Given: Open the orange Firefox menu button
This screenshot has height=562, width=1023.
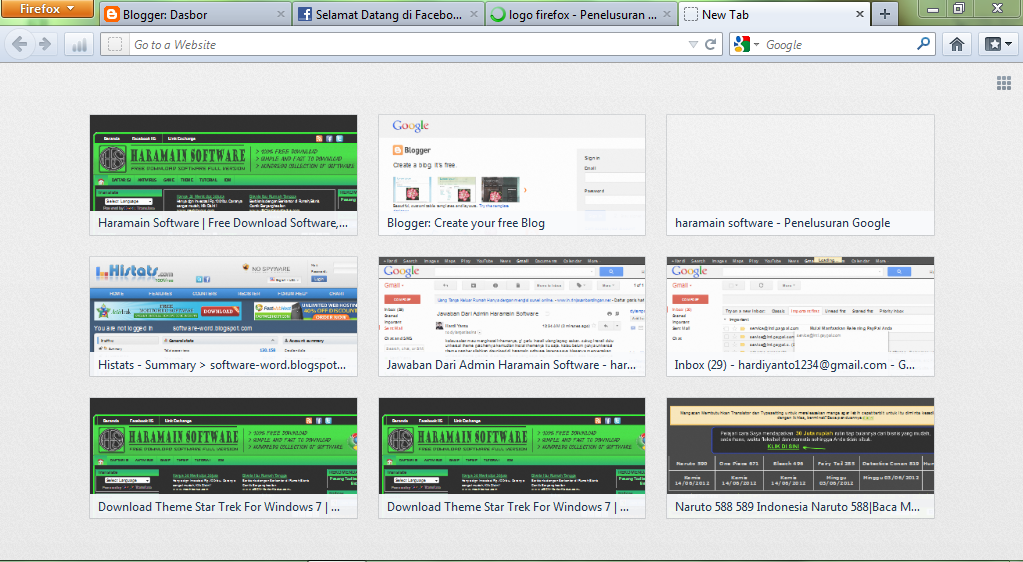Looking at the screenshot, I should 47,8.
